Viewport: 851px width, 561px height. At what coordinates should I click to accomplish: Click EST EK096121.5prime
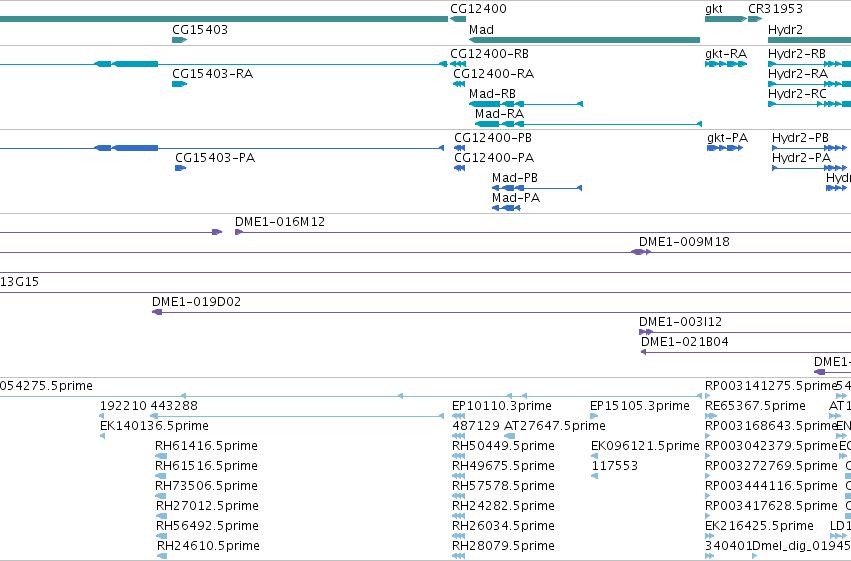click(645, 446)
